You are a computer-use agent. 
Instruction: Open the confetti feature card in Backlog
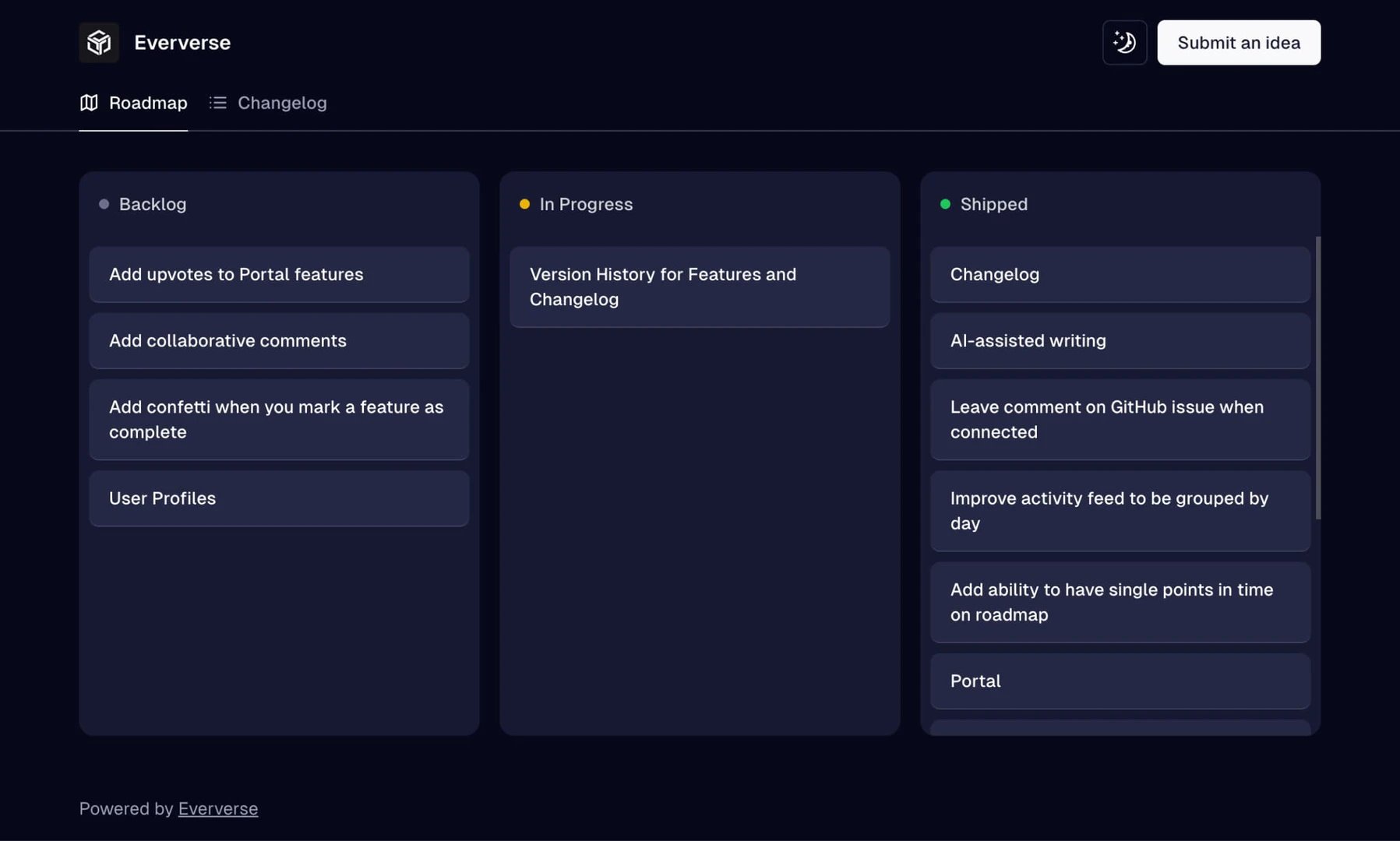click(x=279, y=420)
